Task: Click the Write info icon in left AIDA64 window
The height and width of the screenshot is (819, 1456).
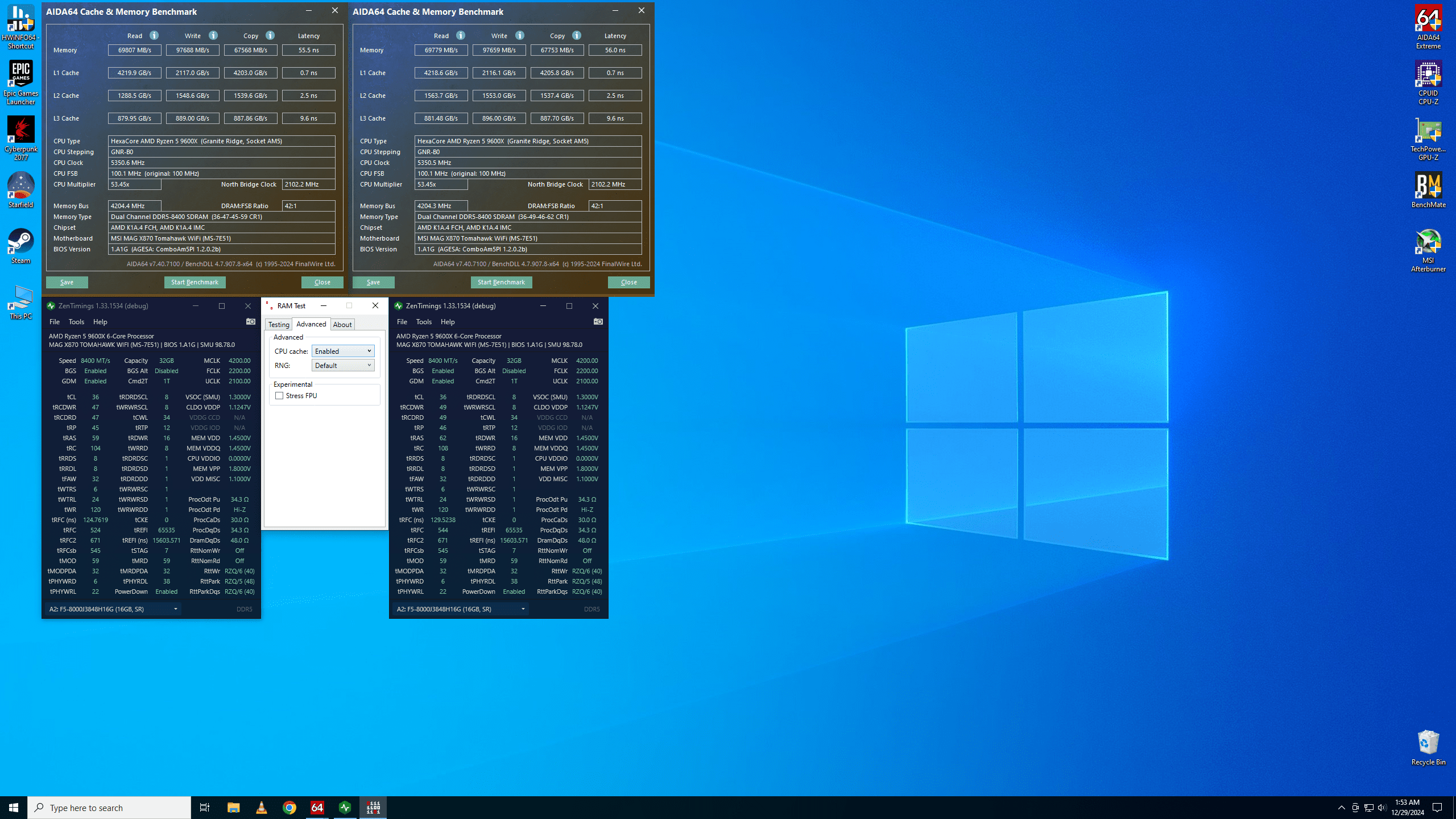Action: (213, 35)
